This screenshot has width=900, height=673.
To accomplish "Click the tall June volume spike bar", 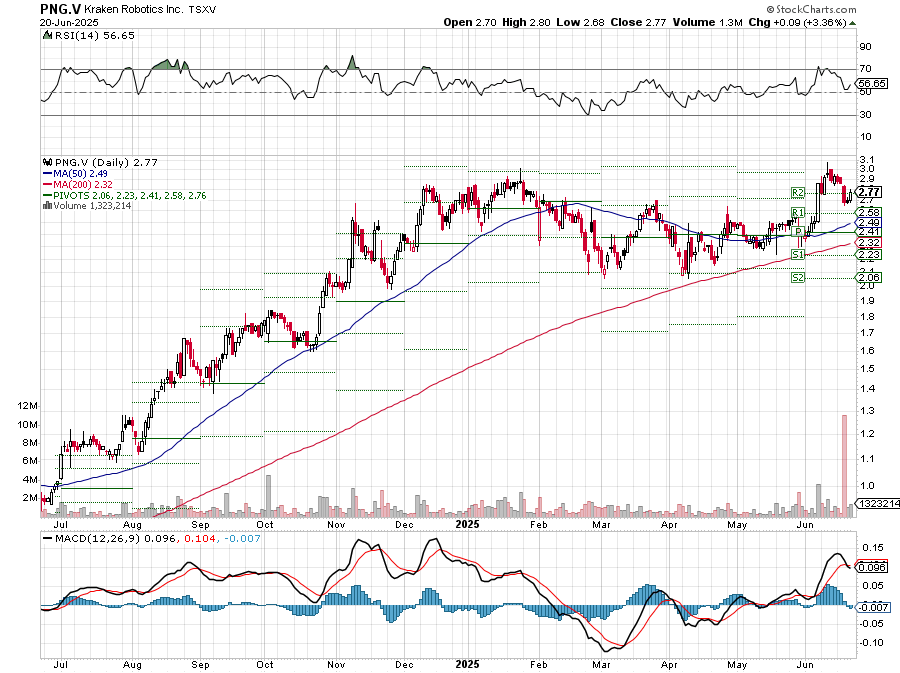I will point(844,465).
